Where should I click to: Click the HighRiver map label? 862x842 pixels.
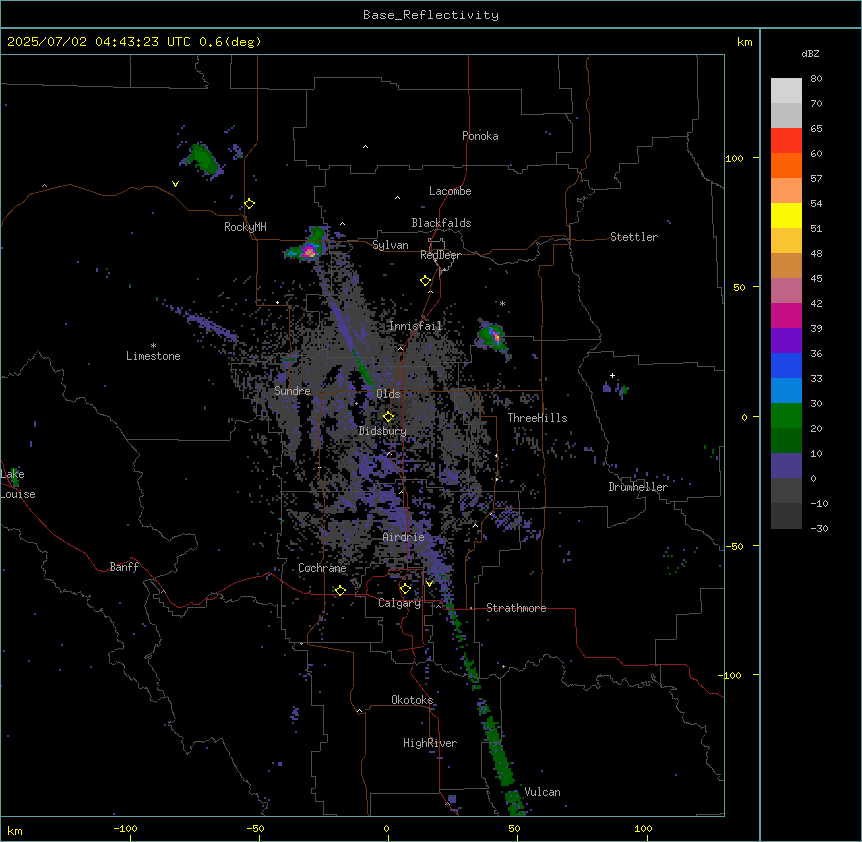pos(430,743)
